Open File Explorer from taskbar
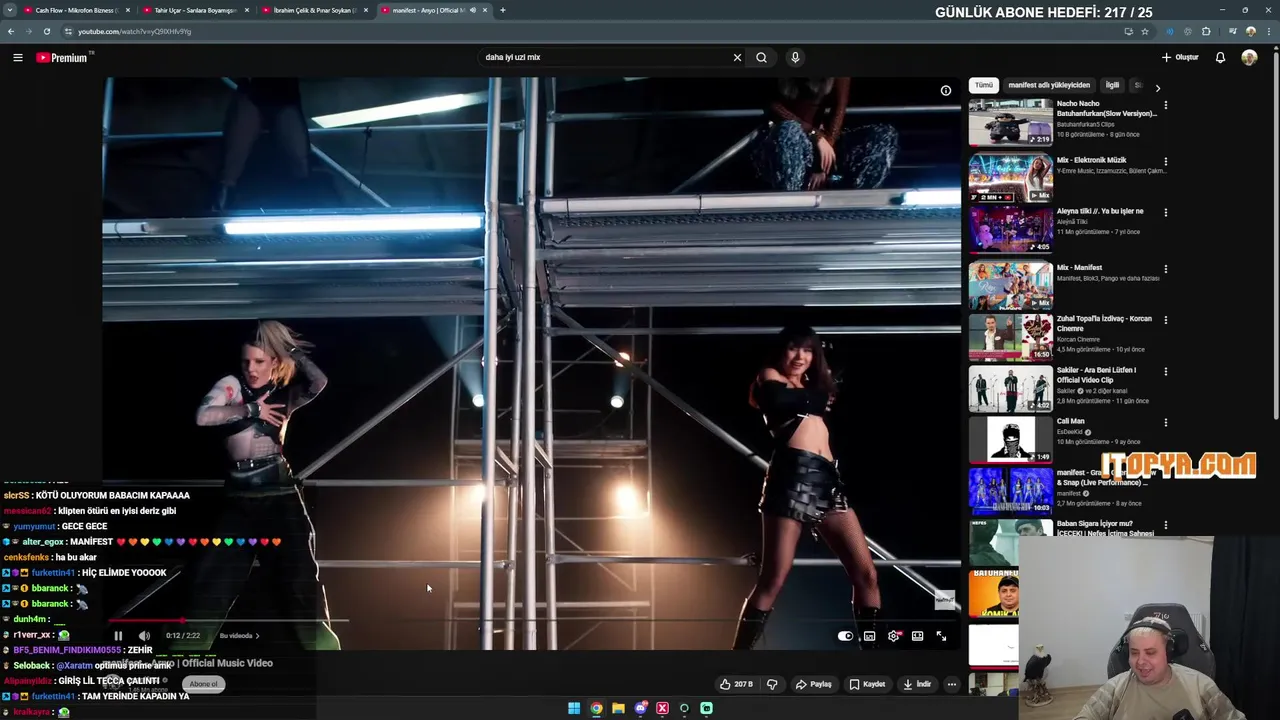 pyautogui.click(x=618, y=708)
